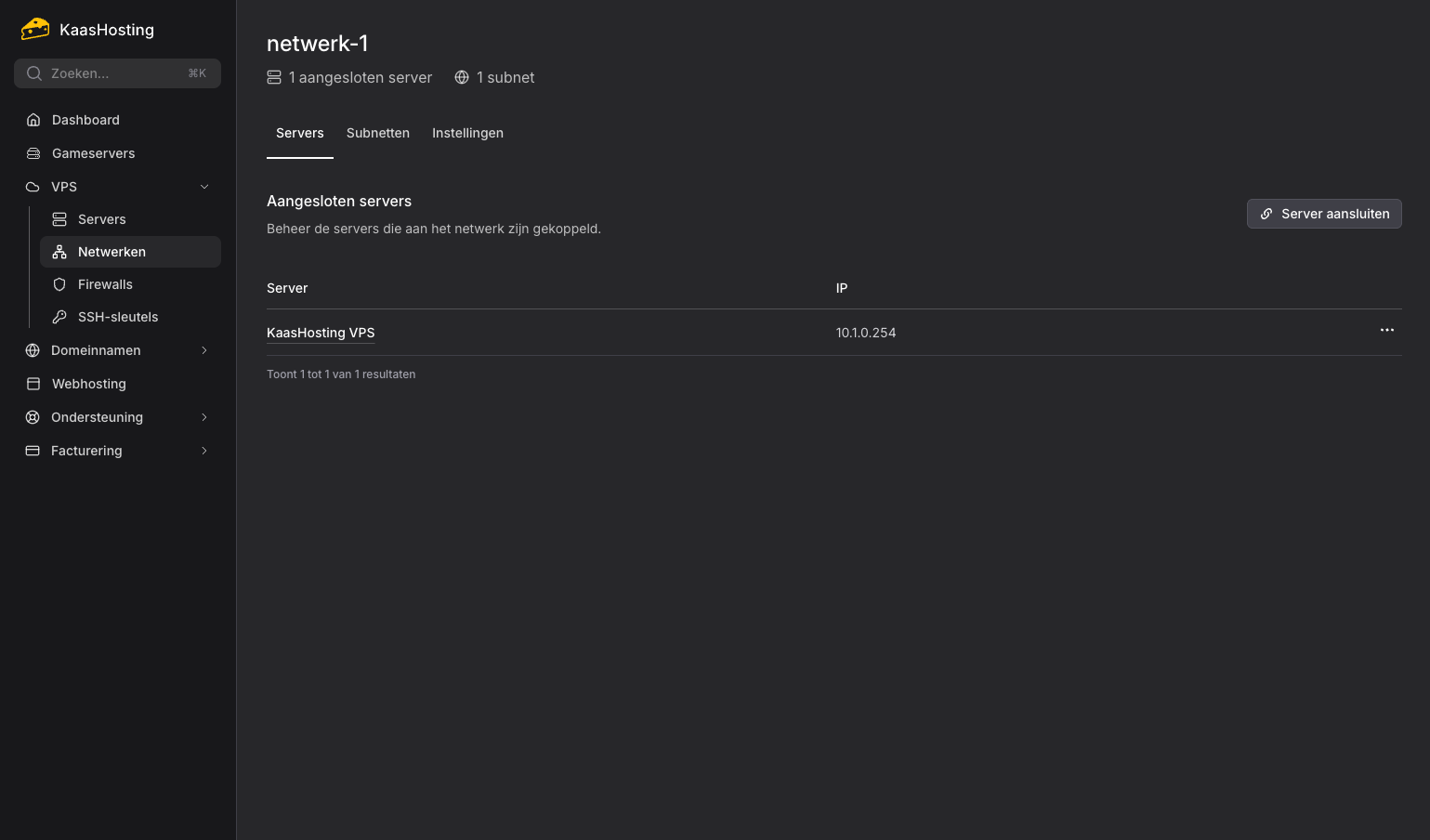
Task: Click the Gameservers console icon
Action: 33,153
